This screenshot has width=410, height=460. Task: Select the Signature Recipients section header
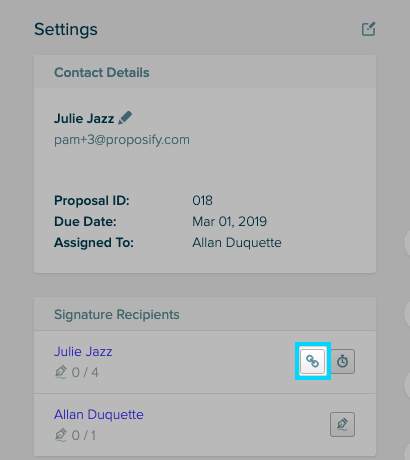tap(117, 314)
